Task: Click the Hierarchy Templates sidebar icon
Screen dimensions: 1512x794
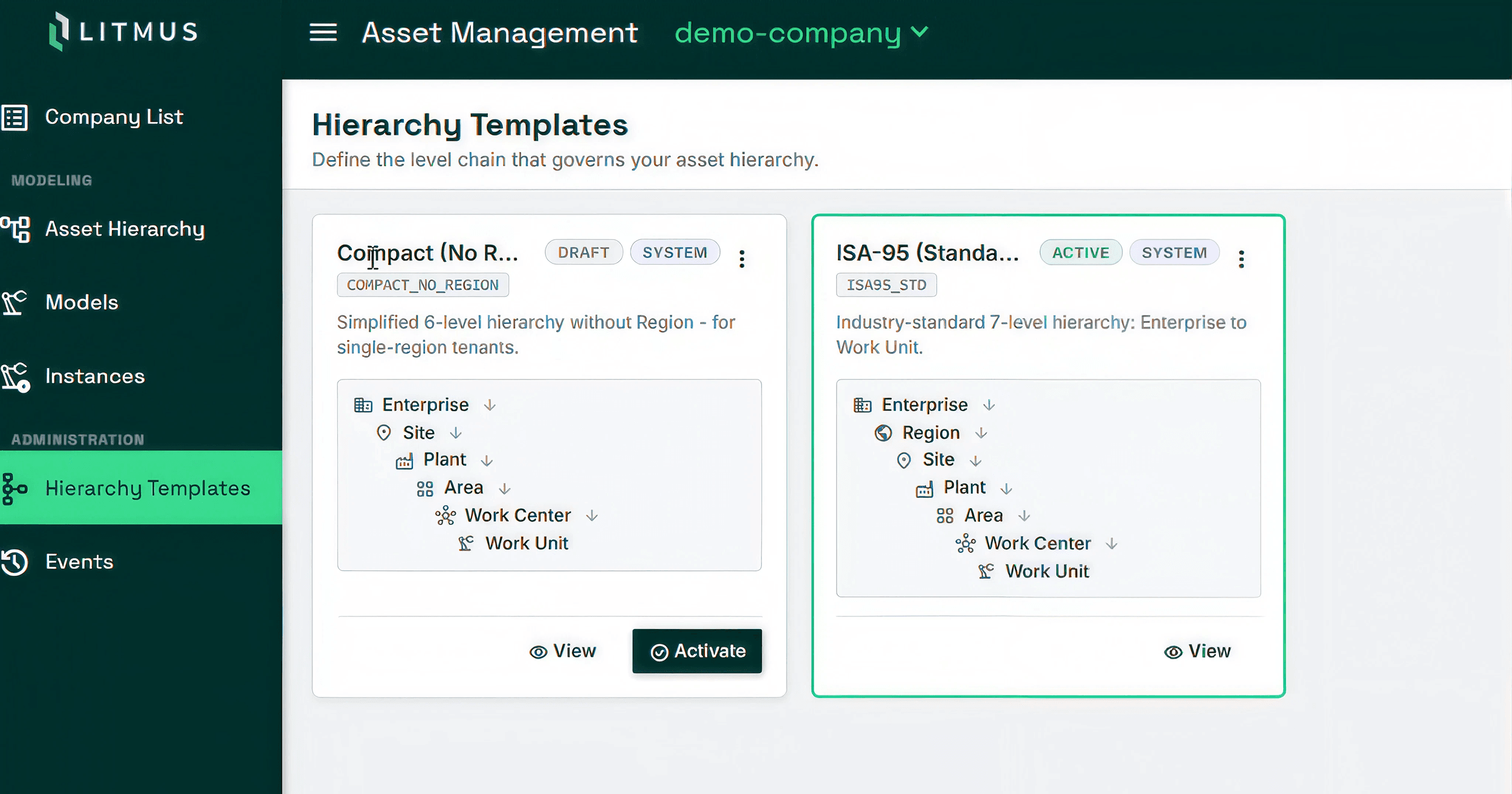Action: click(15, 489)
